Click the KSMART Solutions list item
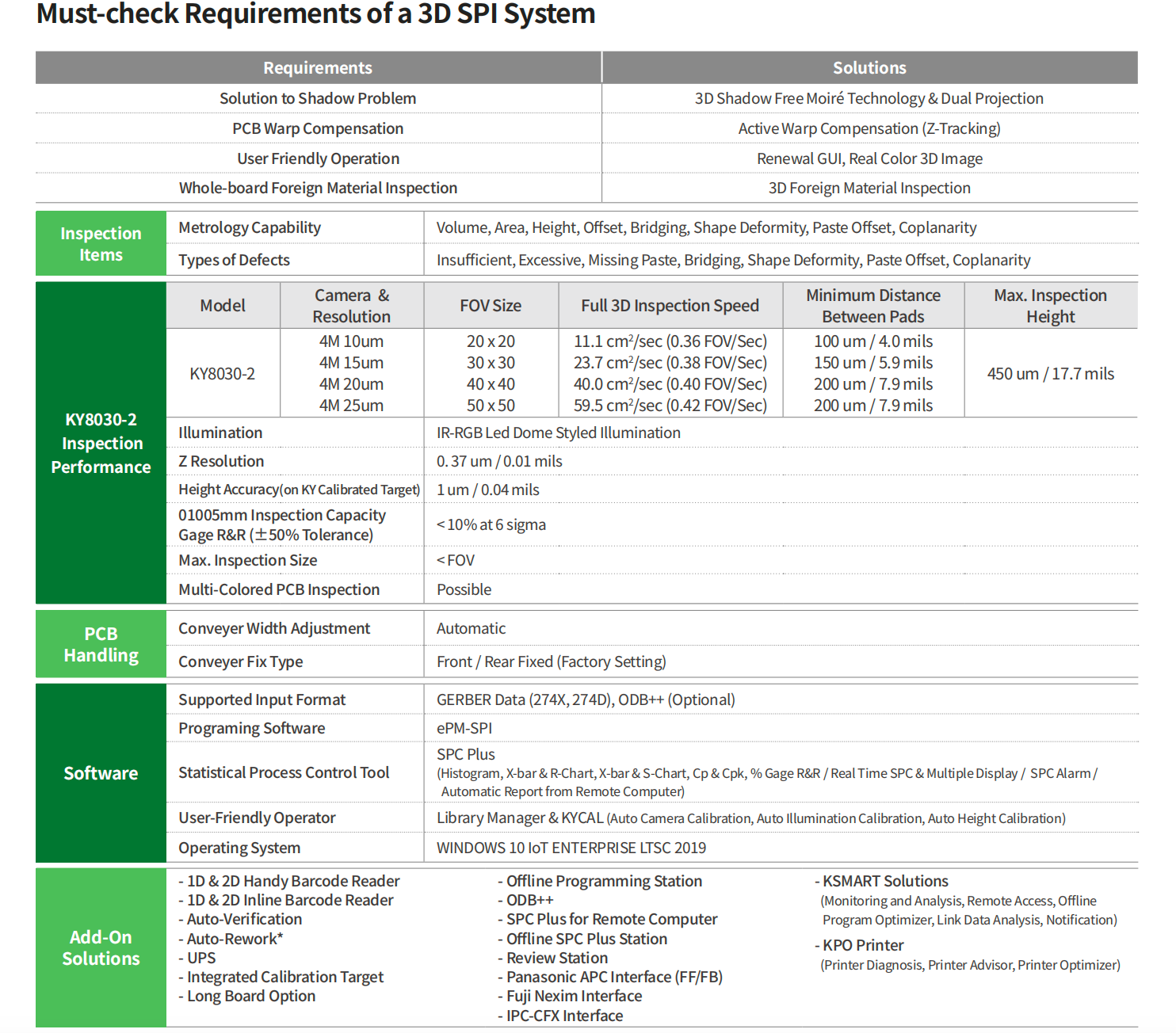 click(x=885, y=881)
